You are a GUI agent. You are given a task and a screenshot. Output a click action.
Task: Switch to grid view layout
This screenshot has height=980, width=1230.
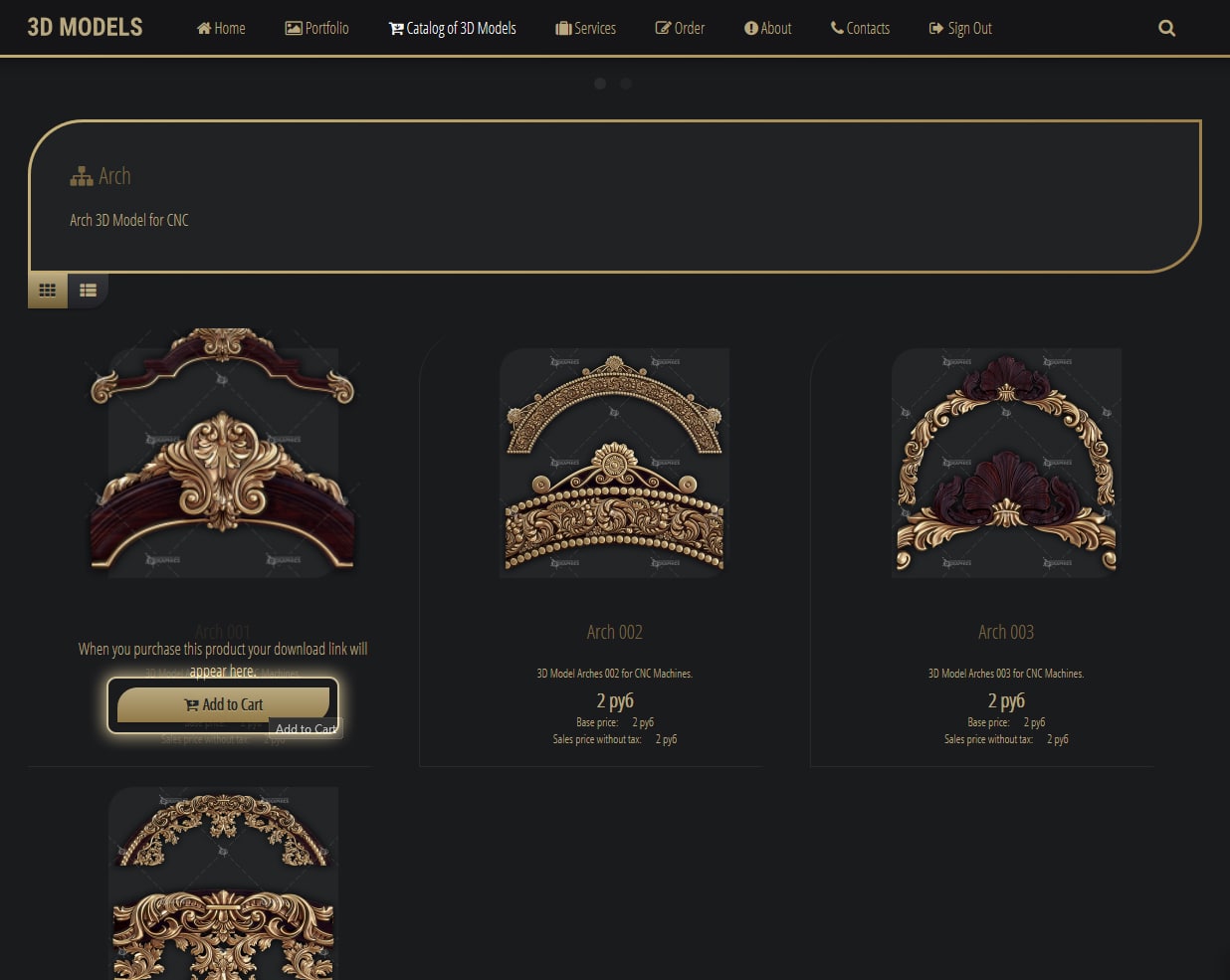48,291
